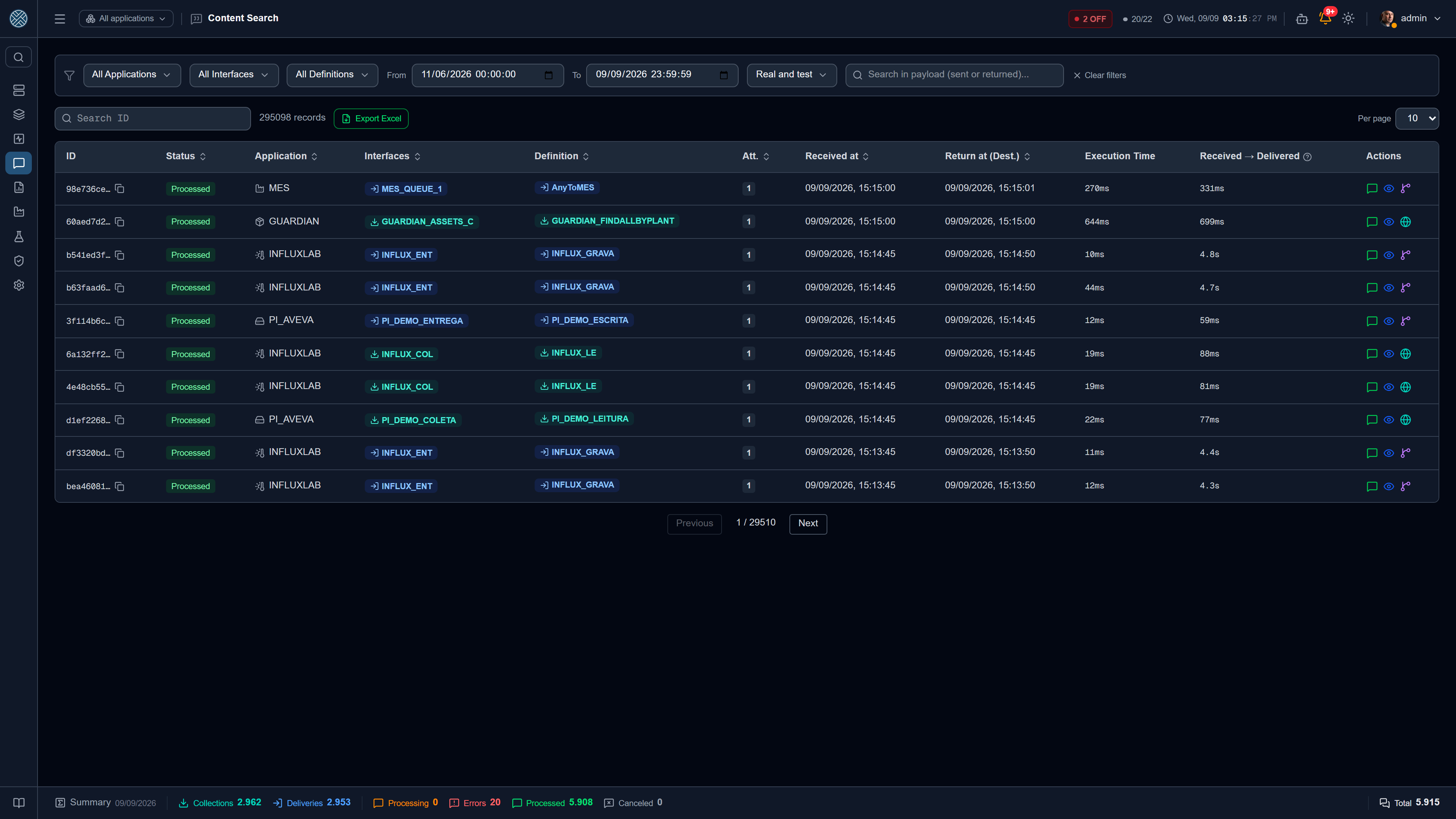The width and height of the screenshot is (1456, 819).
Task: Open the message icon for row b541ed3f
Action: (1372, 255)
